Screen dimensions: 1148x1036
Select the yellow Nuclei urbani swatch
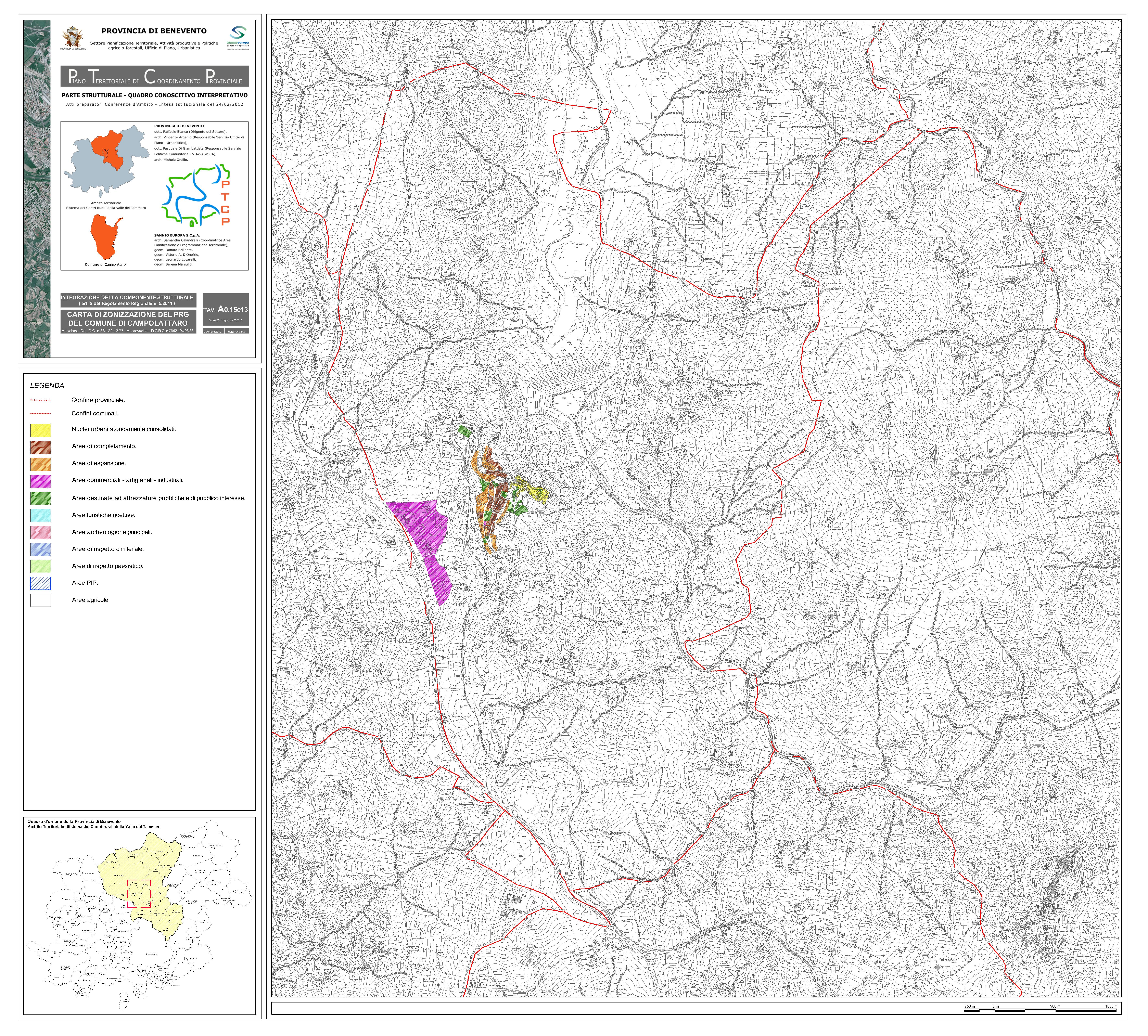[40, 430]
